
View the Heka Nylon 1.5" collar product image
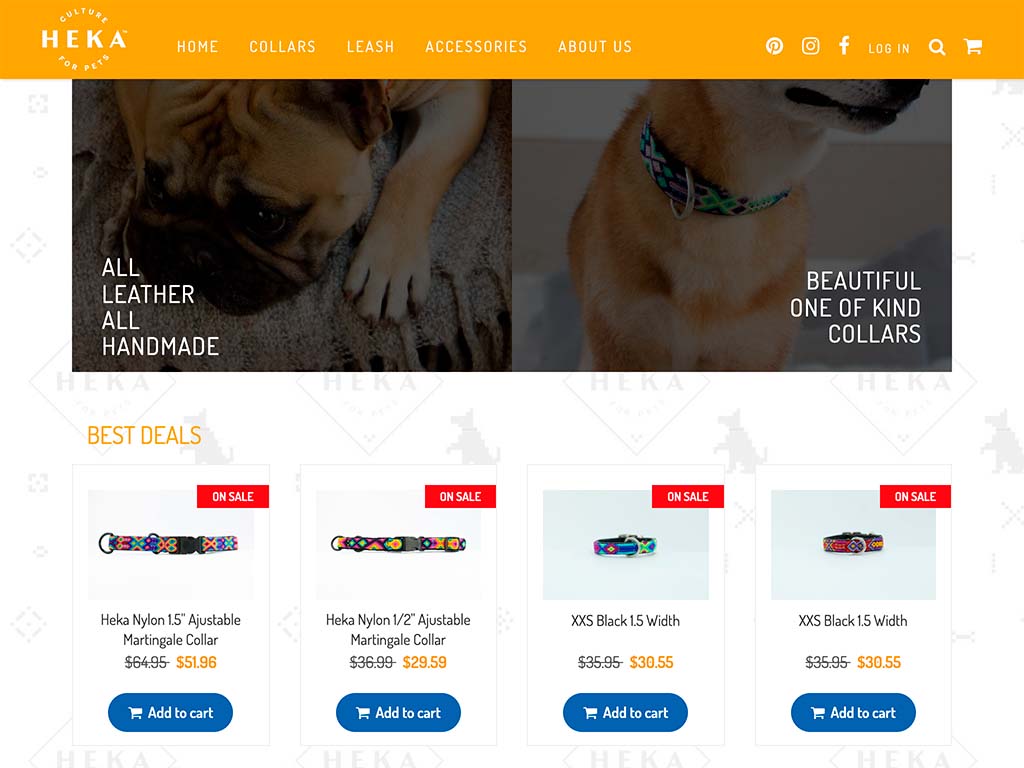170,545
